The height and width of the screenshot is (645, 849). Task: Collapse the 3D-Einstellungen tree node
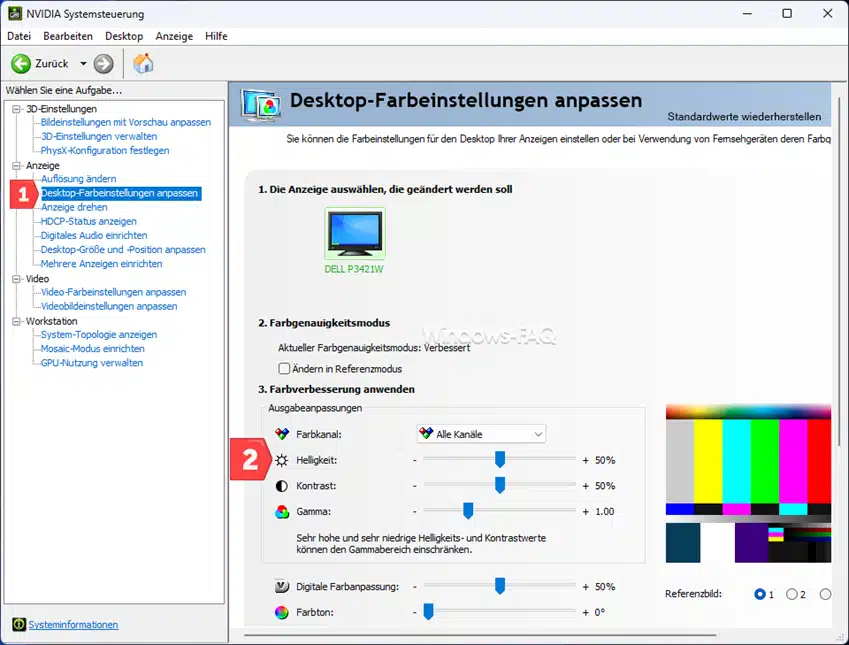(x=16, y=109)
